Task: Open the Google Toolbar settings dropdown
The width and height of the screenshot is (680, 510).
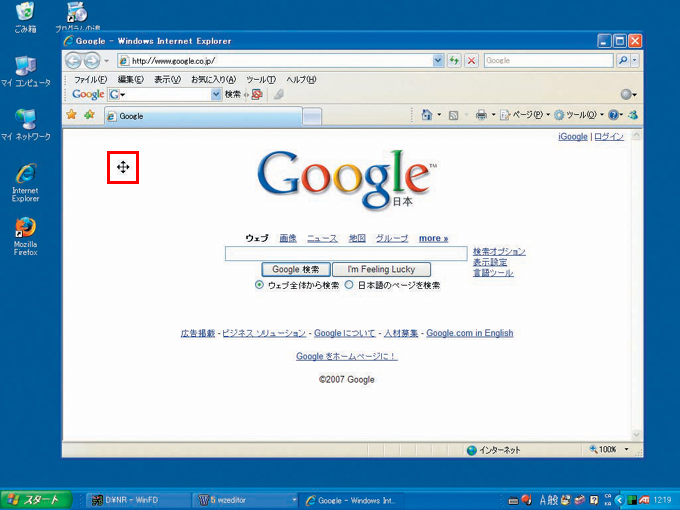Action: [628, 94]
